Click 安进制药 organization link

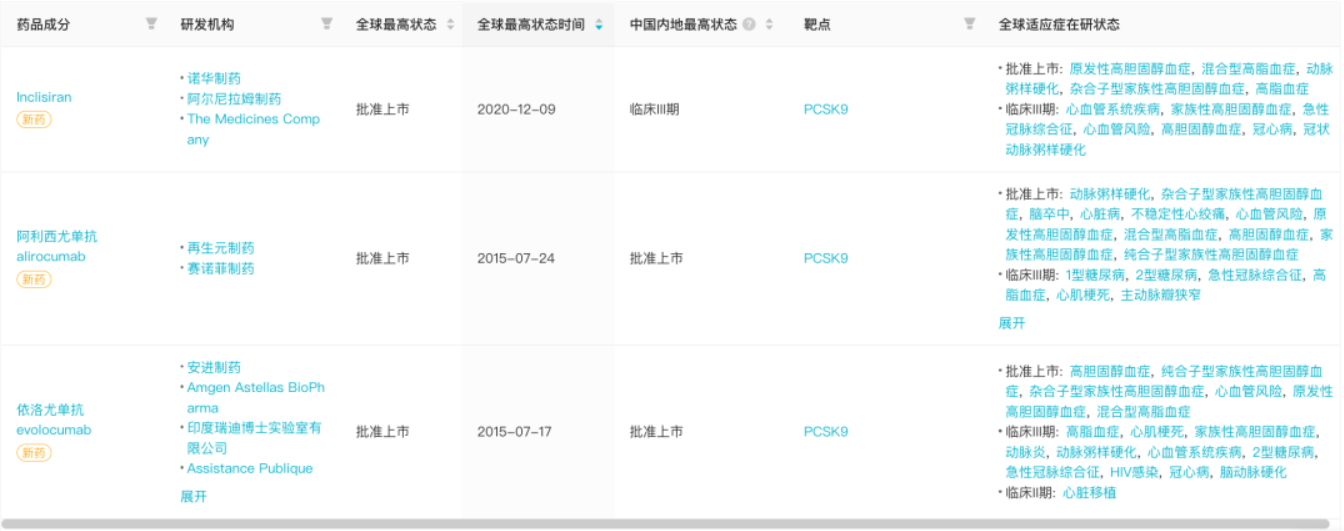pyautogui.click(x=213, y=367)
